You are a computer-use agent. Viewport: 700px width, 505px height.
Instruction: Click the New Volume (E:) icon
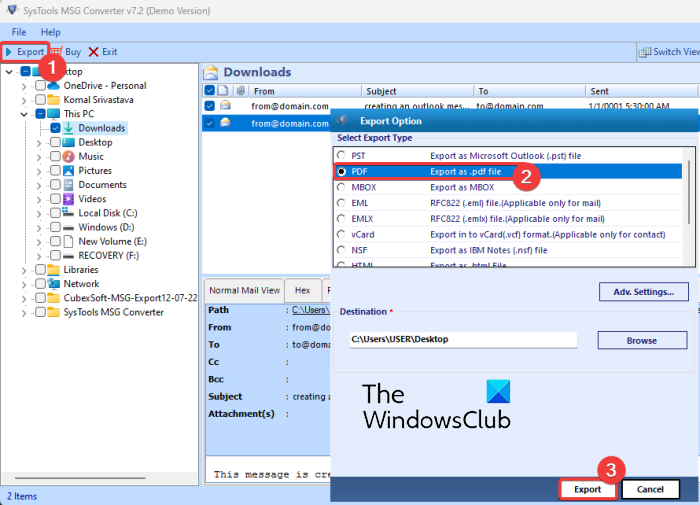click(69, 242)
